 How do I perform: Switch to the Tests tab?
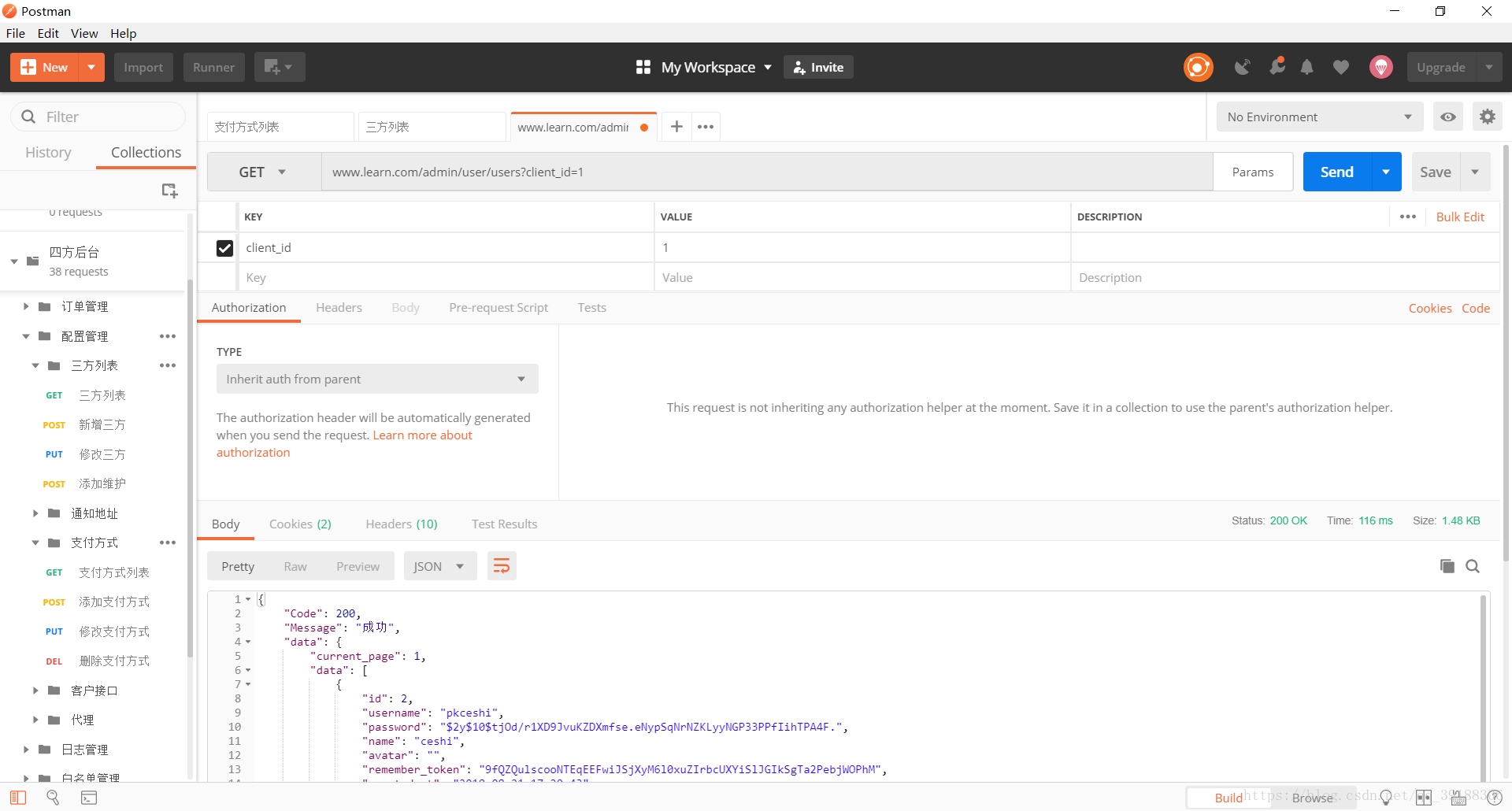pos(591,307)
